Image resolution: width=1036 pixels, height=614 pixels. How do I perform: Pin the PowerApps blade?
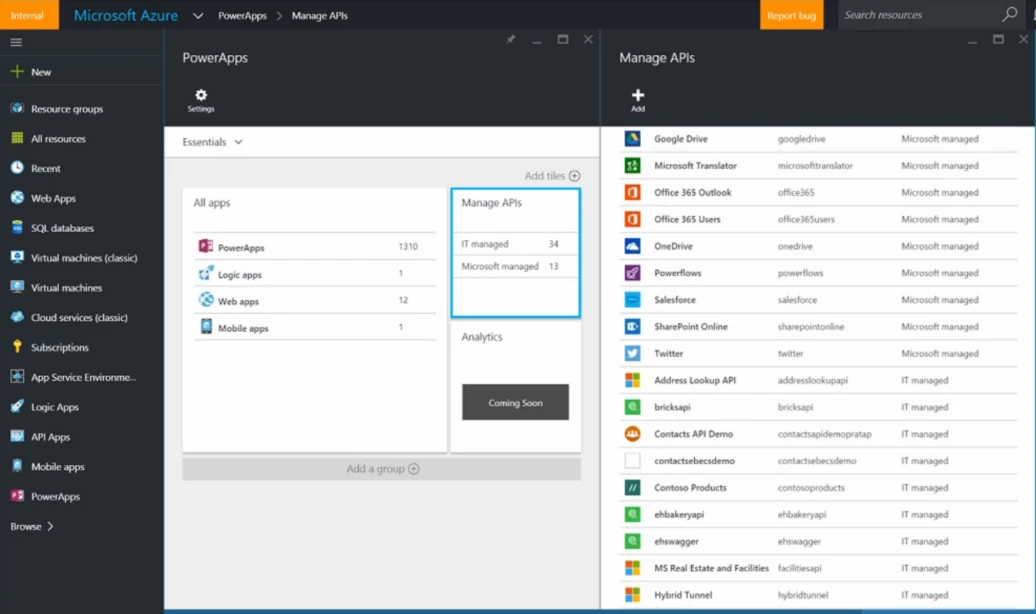pos(511,40)
